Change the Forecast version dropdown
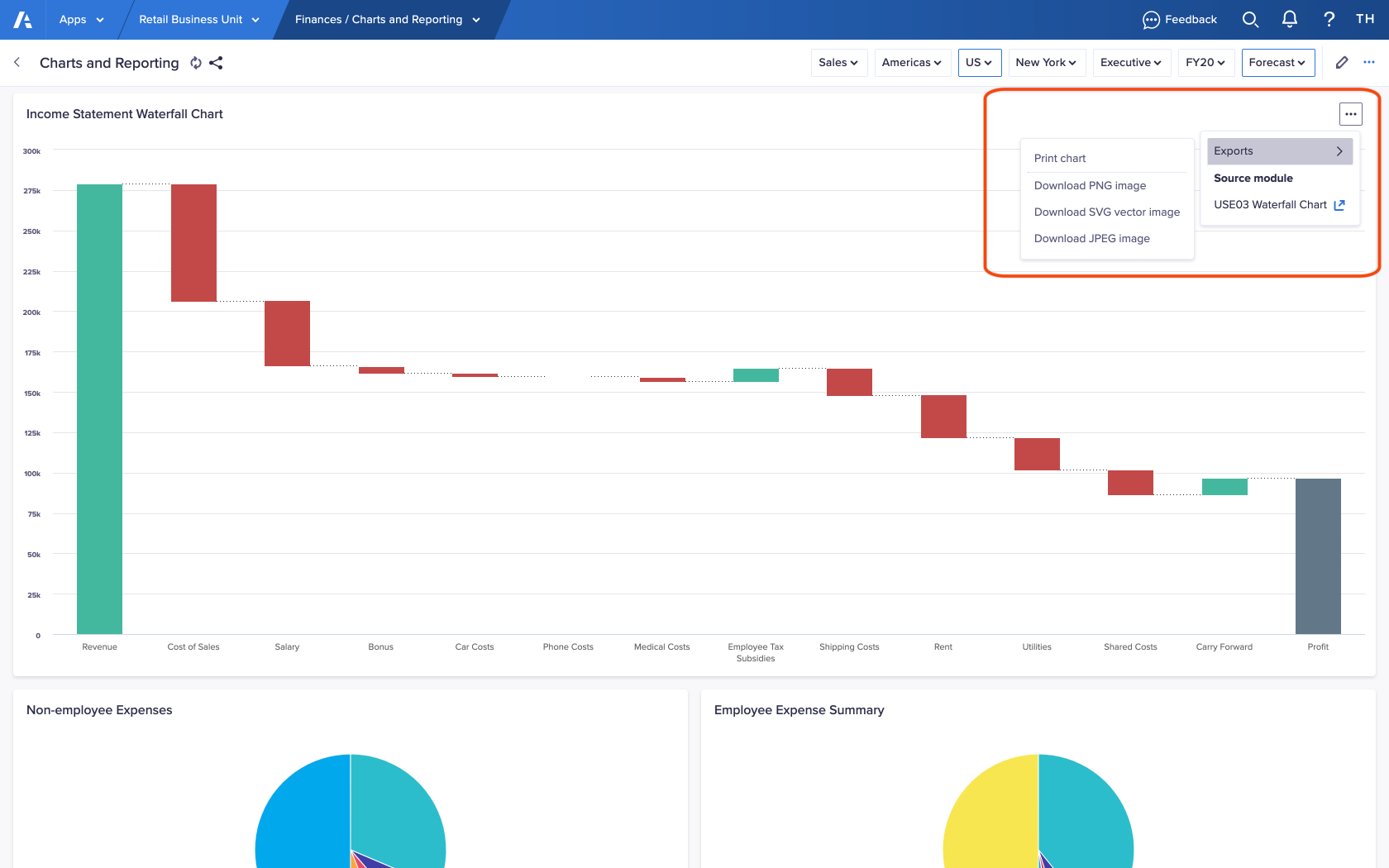Screen dimensions: 1389x868 (x=1277, y=62)
